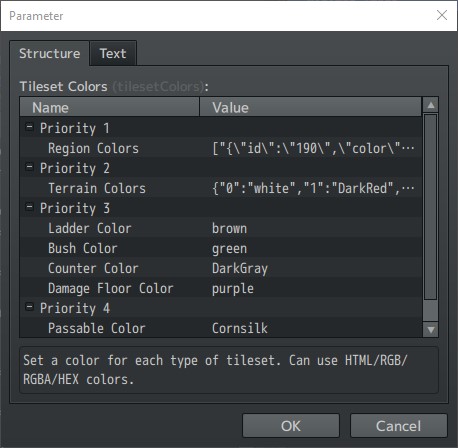
Task: Click the scrollbar down arrow
Action: (431, 330)
